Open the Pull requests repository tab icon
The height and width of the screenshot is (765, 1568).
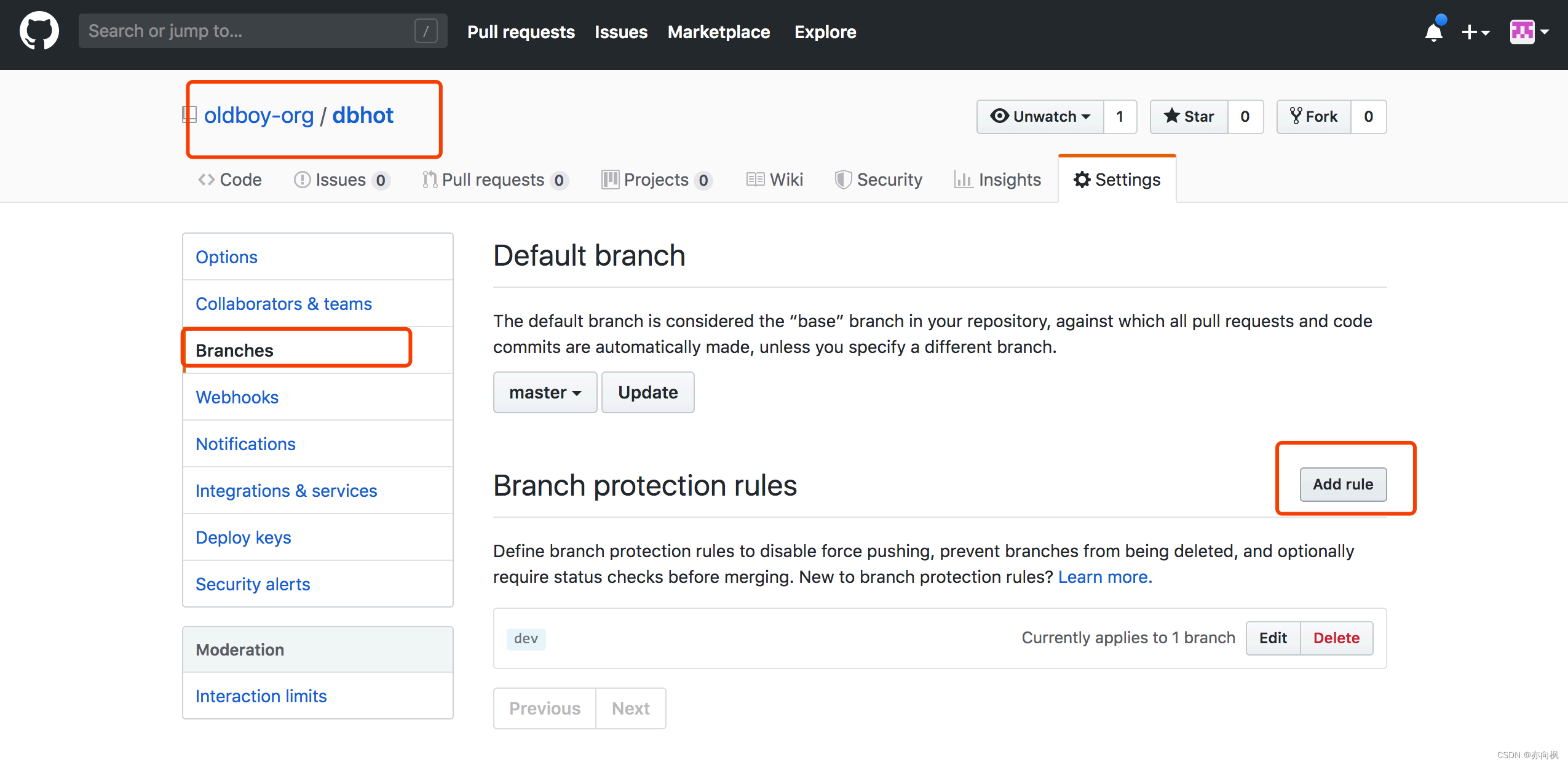click(x=430, y=180)
